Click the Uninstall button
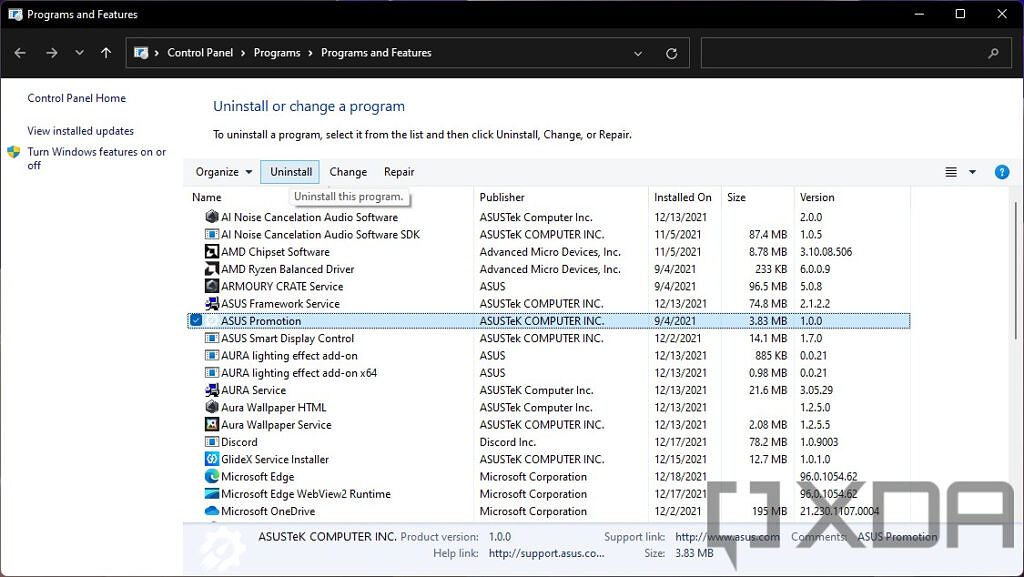 point(289,171)
